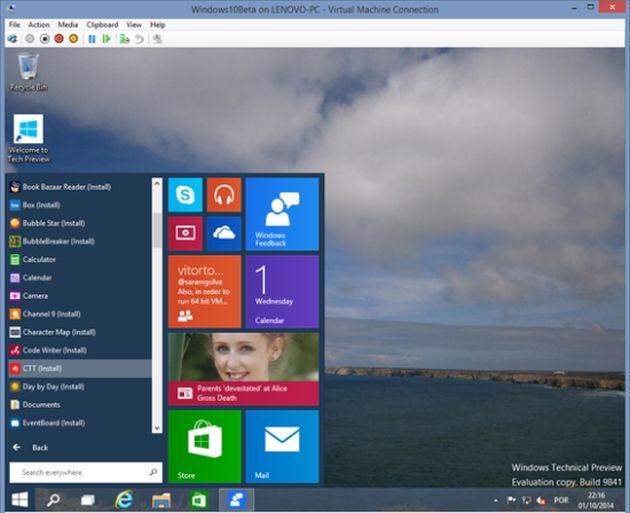Open the red Video tile
The height and width of the screenshot is (513, 630).
[185, 233]
